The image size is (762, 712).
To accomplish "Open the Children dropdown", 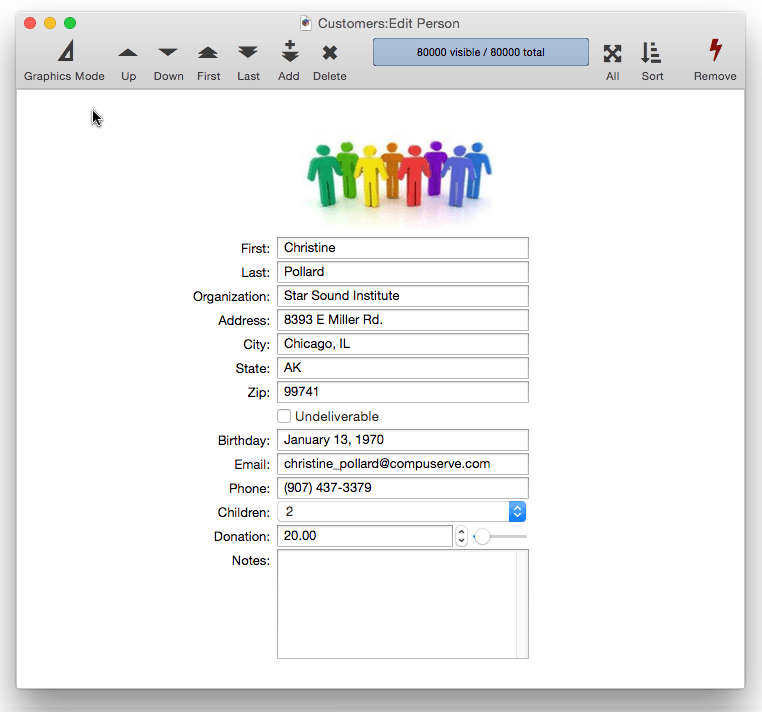I will [x=401, y=512].
